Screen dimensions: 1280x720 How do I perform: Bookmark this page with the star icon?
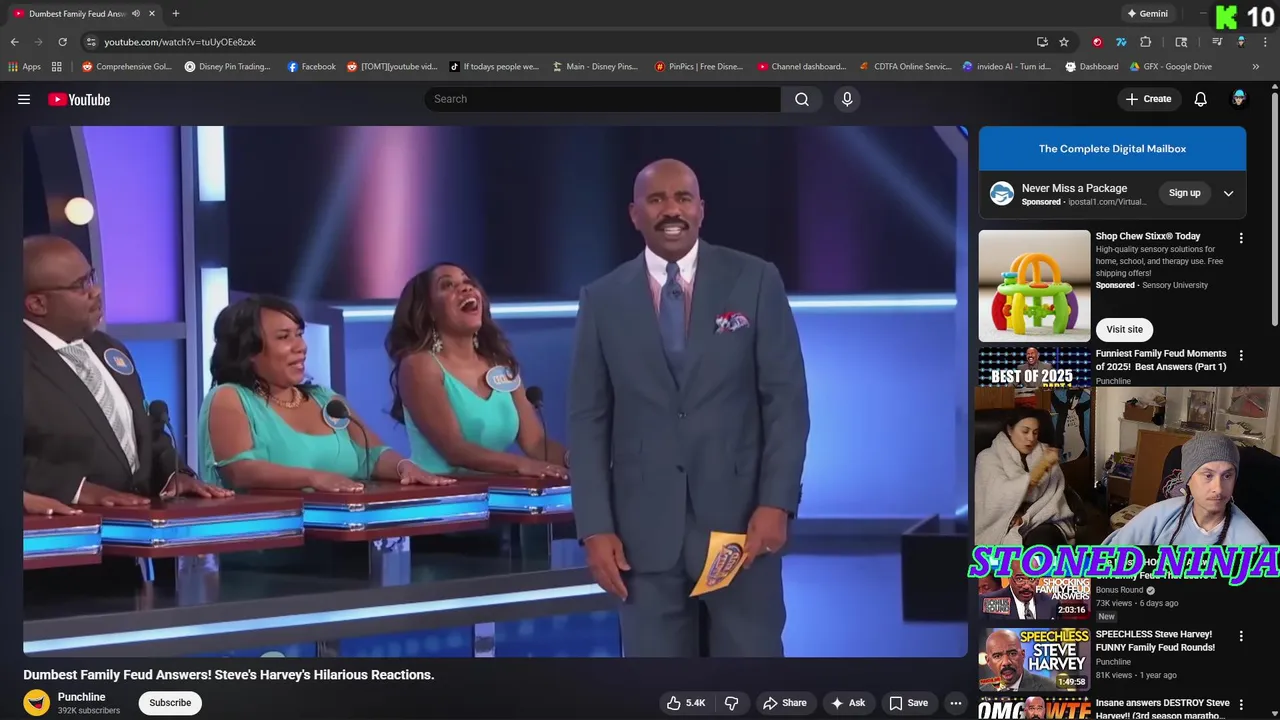(1064, 42)
